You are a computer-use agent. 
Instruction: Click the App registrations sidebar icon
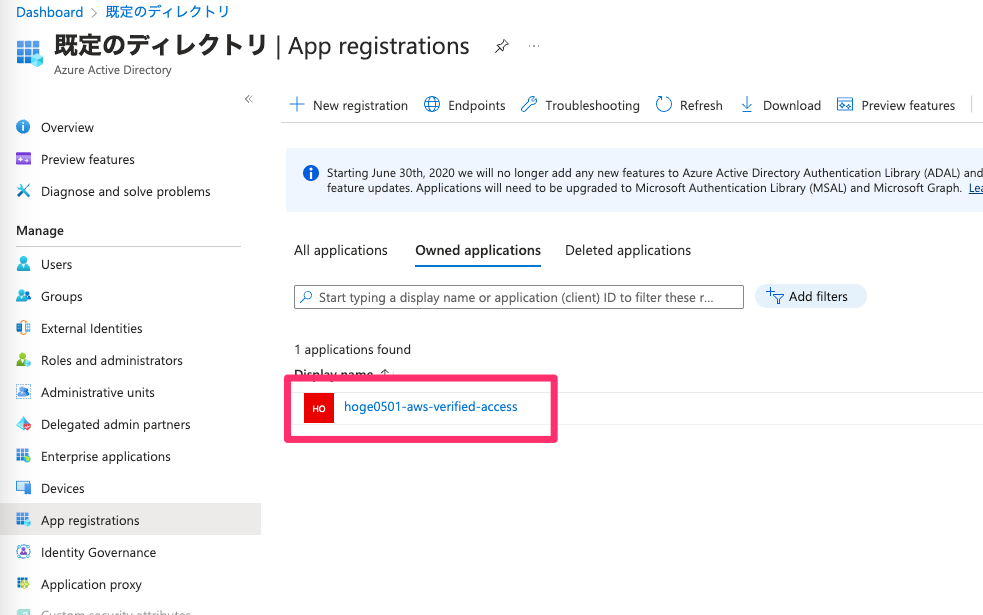23,520
